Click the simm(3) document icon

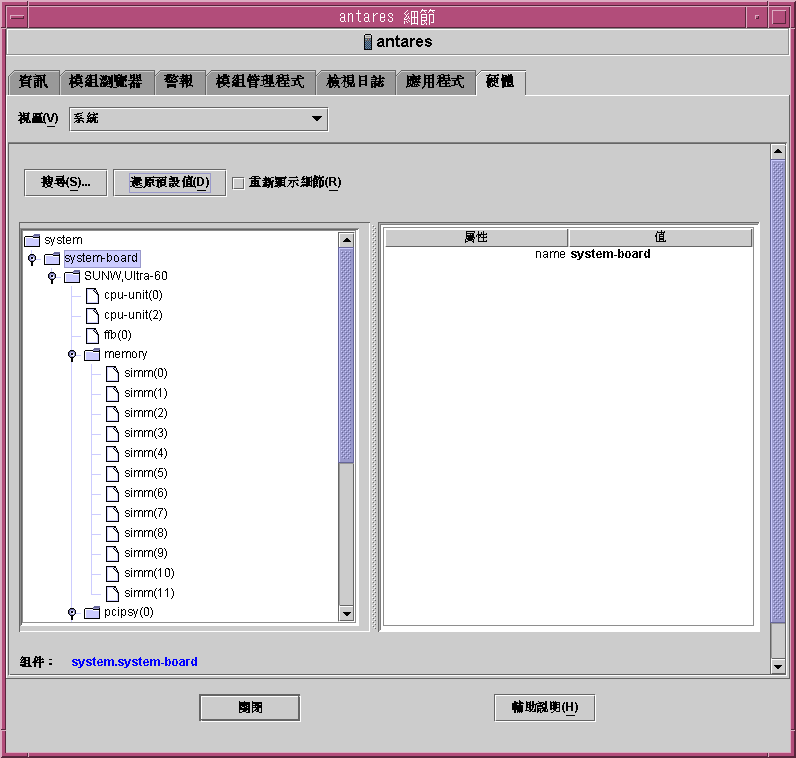(112, 434)
